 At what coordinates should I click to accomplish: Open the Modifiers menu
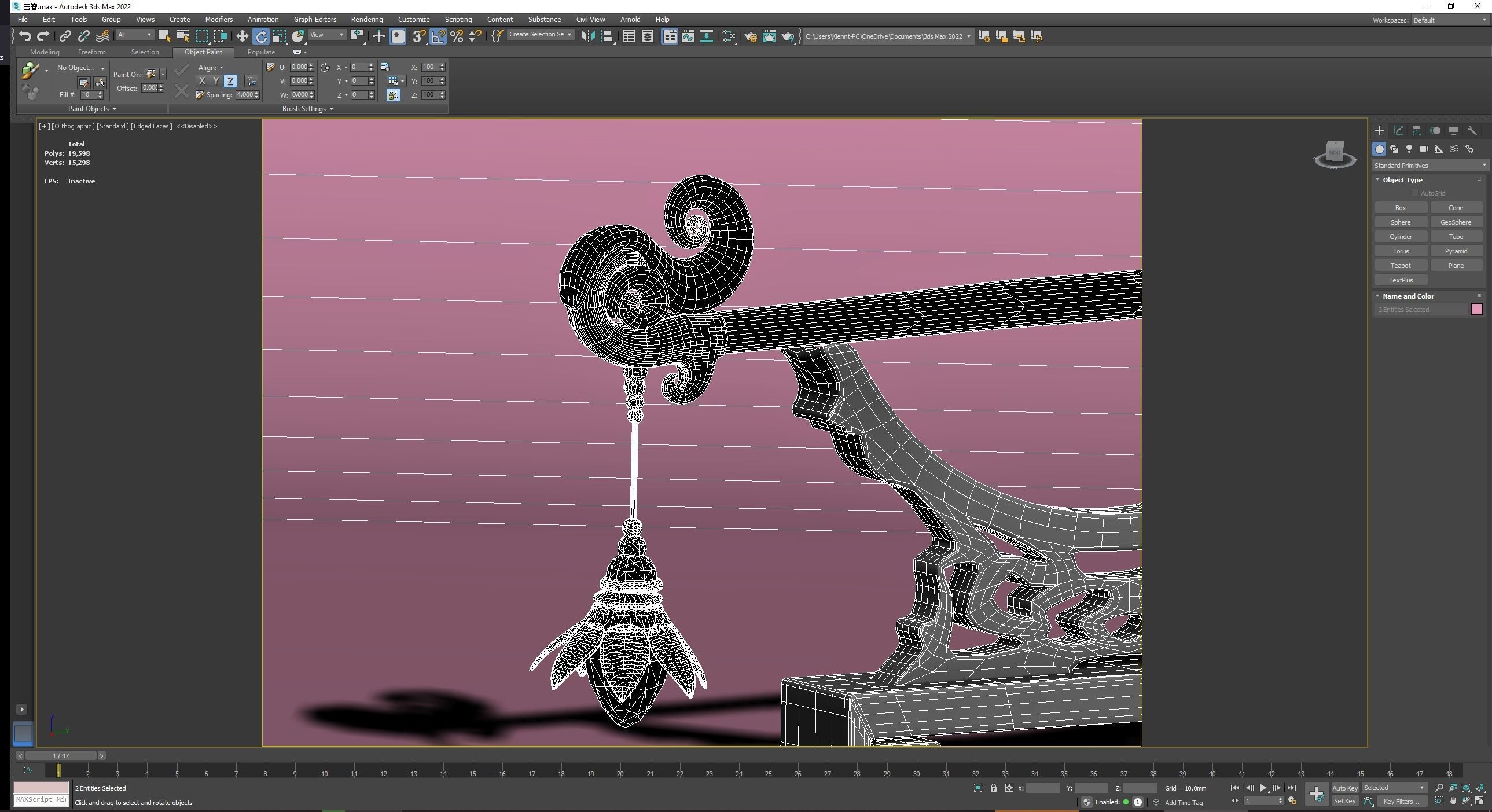[218, 20]
